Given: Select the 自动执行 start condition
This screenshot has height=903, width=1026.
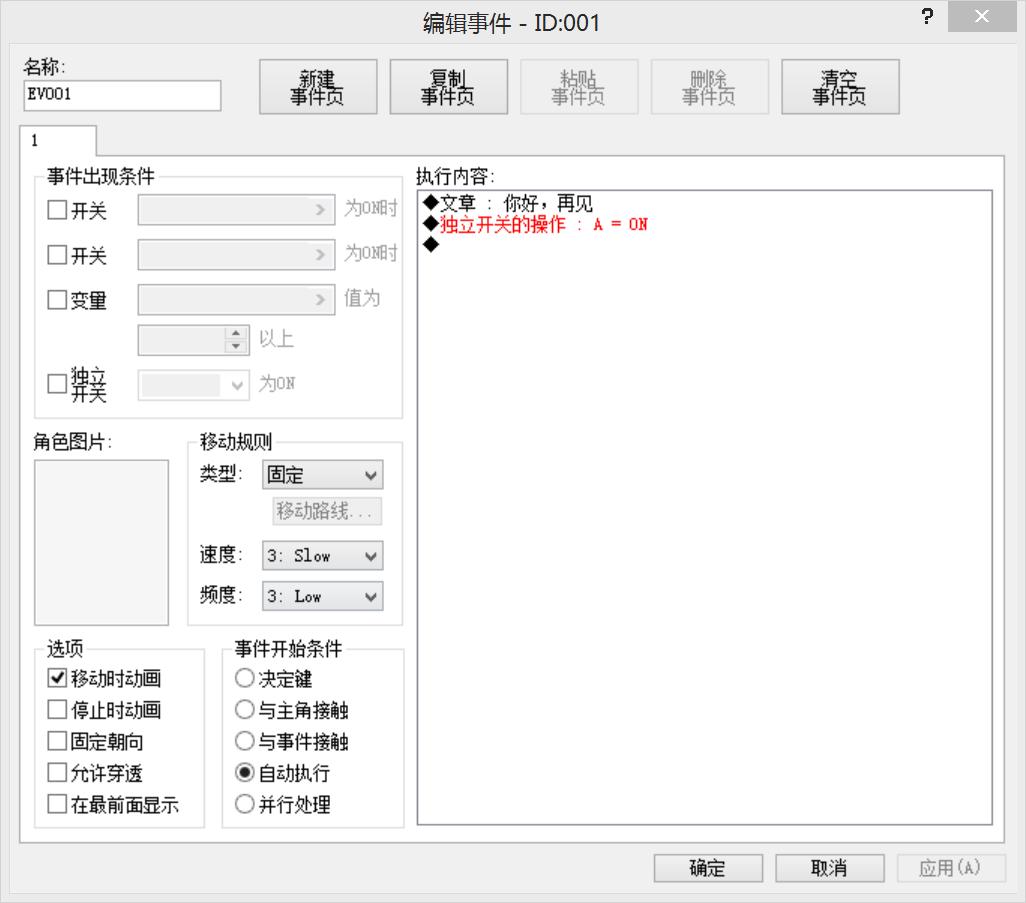Looking at the screenshot, I should coord(244,772).
